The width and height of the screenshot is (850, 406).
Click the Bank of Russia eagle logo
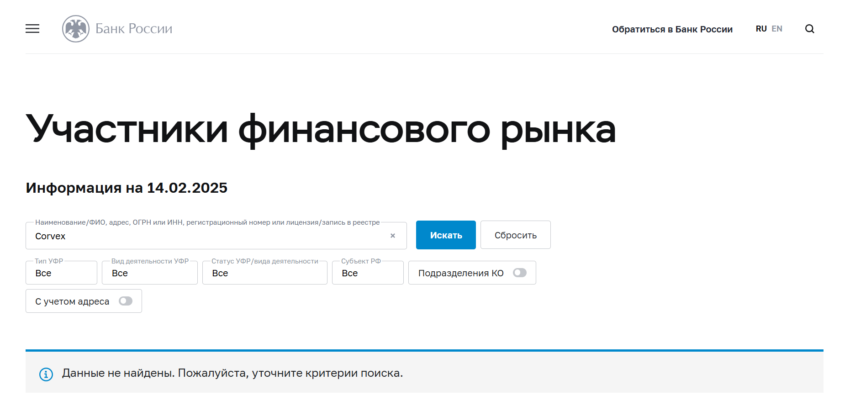[75, 29]
